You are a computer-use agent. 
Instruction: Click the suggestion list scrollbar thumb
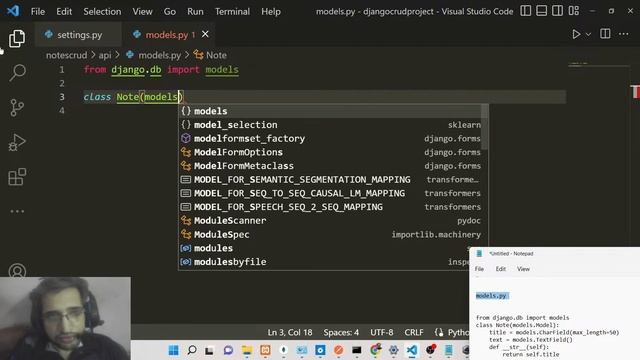(484, 127)
